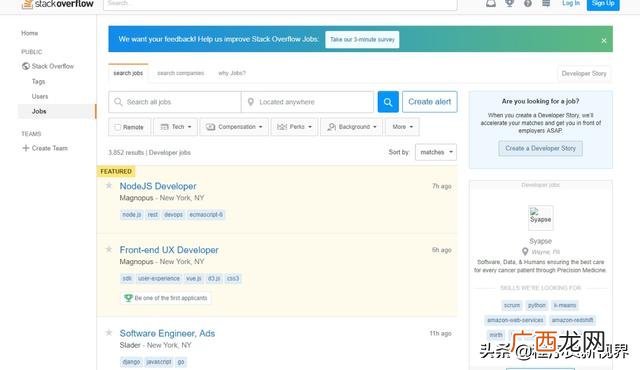This screenshot has width=640, height=370.
Task: Expand the Tech filter dropdown
Action: [176, 127]
